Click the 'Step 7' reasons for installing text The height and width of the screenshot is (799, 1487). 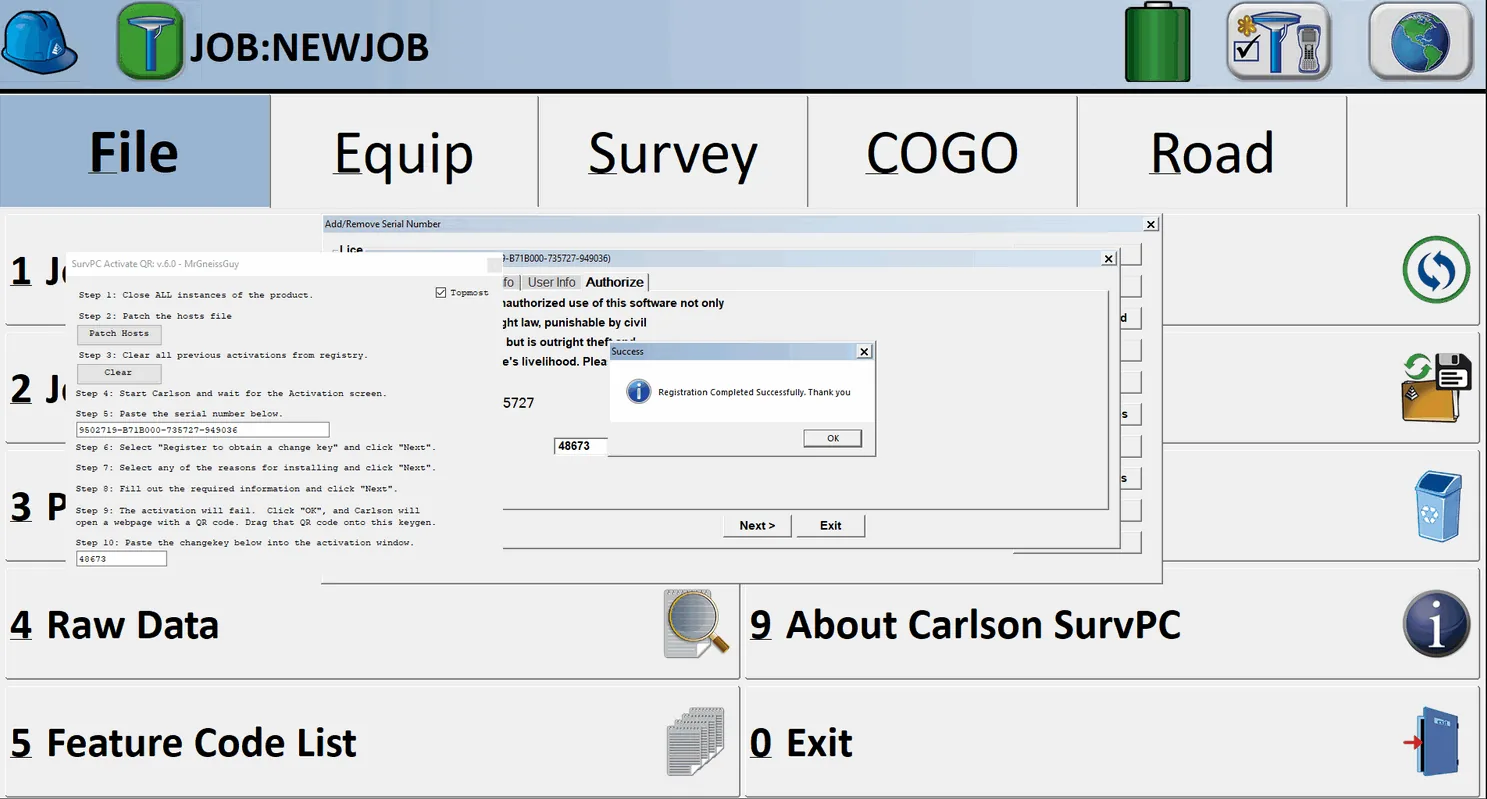tap(257, 467)
